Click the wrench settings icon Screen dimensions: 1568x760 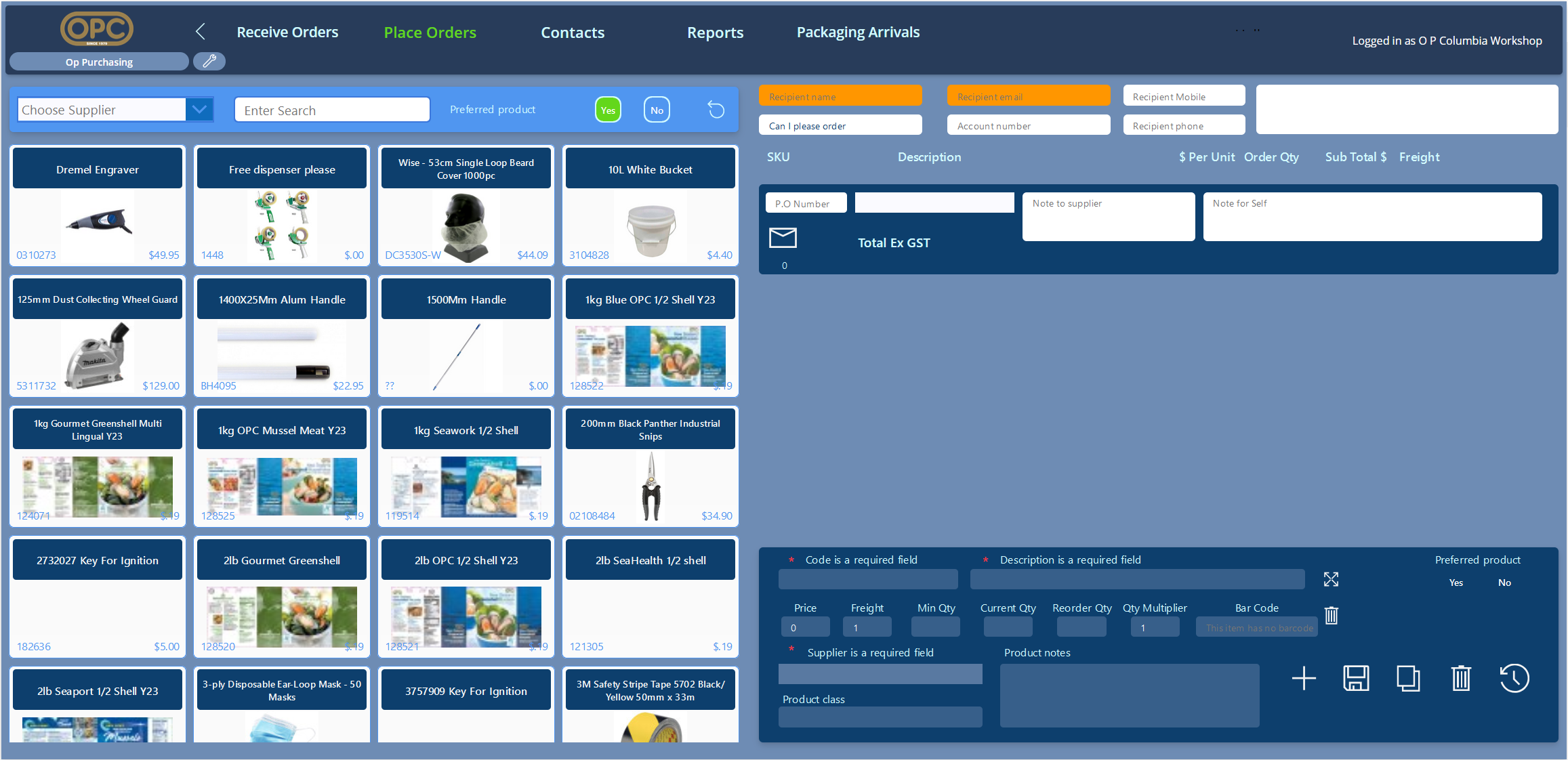[x=209, y=62]
